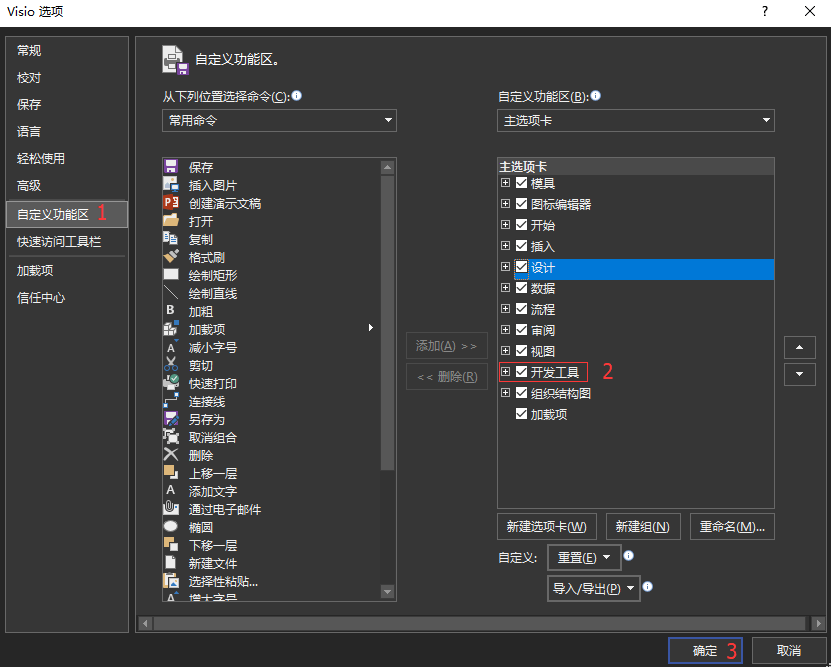Image resolution: width=831 pixels, height=667 pixels.
Task: Toggle the 加载项 checkbox in the 主选项卡 list
Action: coord(521,414)
